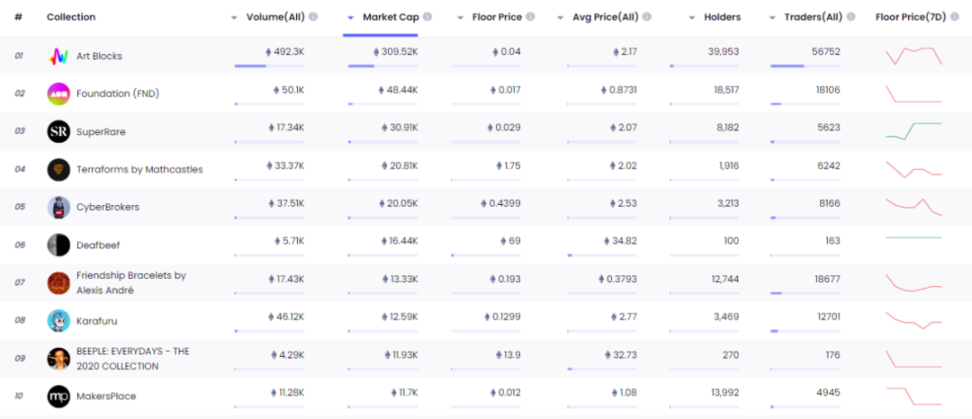972x419 pixels.
Task: Open Friendship Bracelets by Alexis André link
Action: point(131,283)
